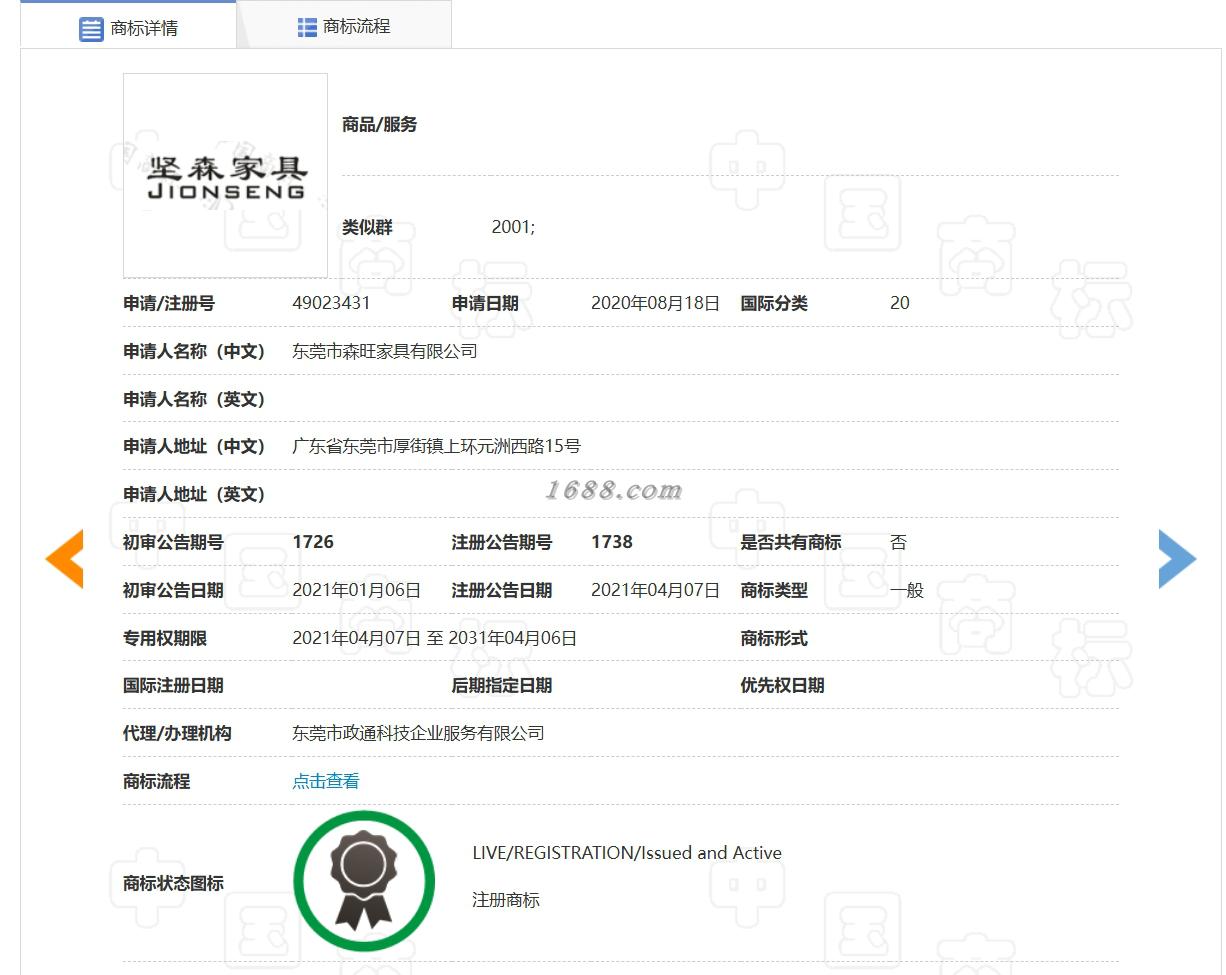This screenshot has height=975, width=1226.
Task: Click the 注册公告期号 label
Action: 502,542
